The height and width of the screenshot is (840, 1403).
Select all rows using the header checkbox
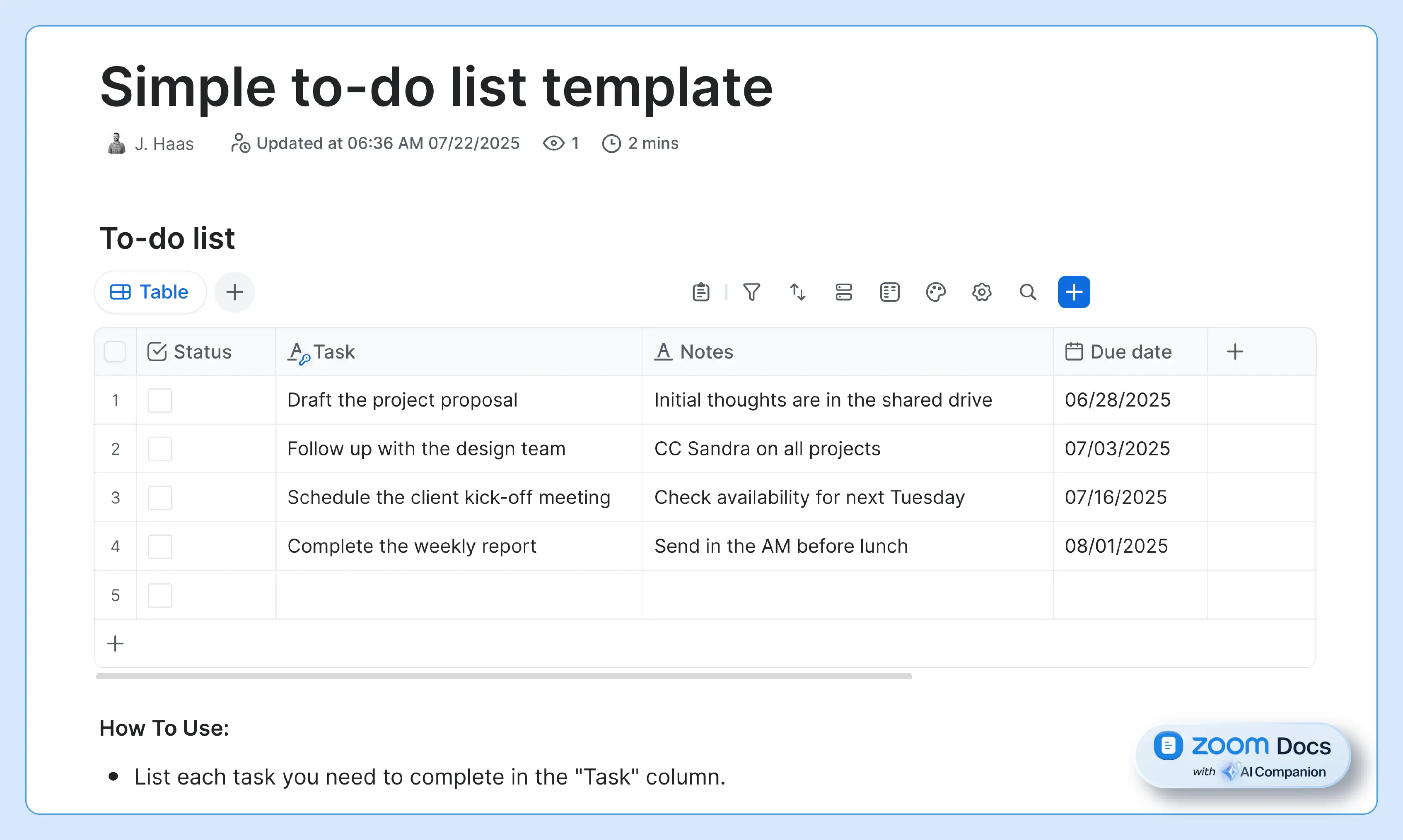coord(115,351)
